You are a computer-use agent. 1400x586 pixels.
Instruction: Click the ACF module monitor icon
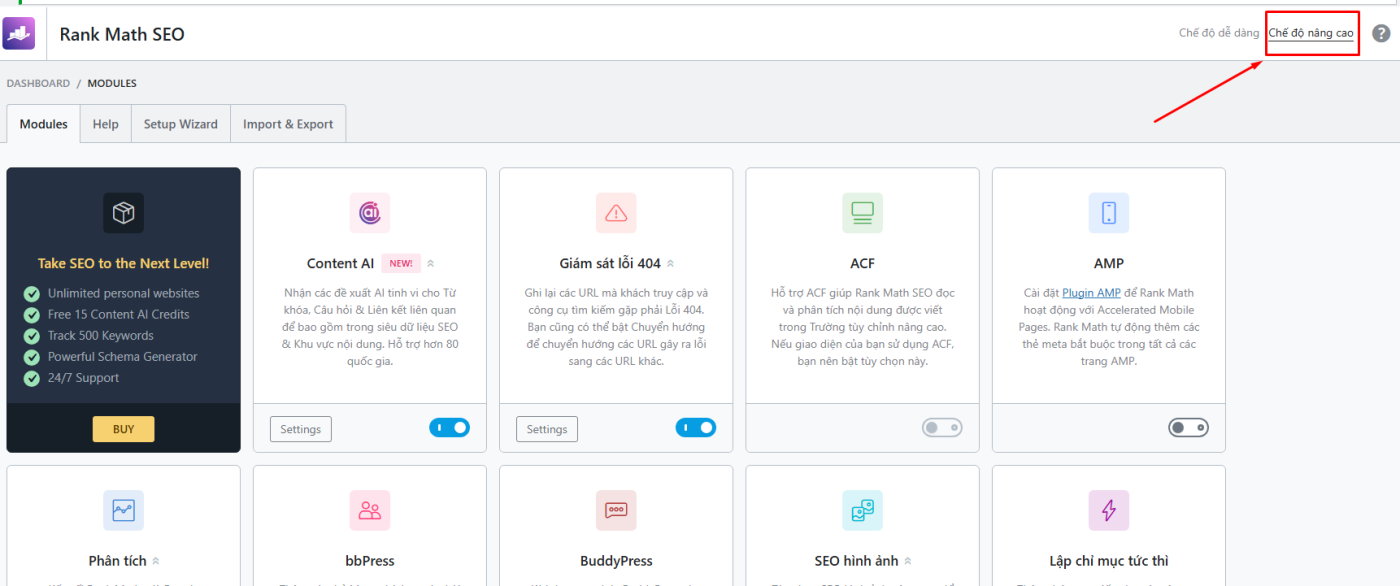click(x=862, y=213)
